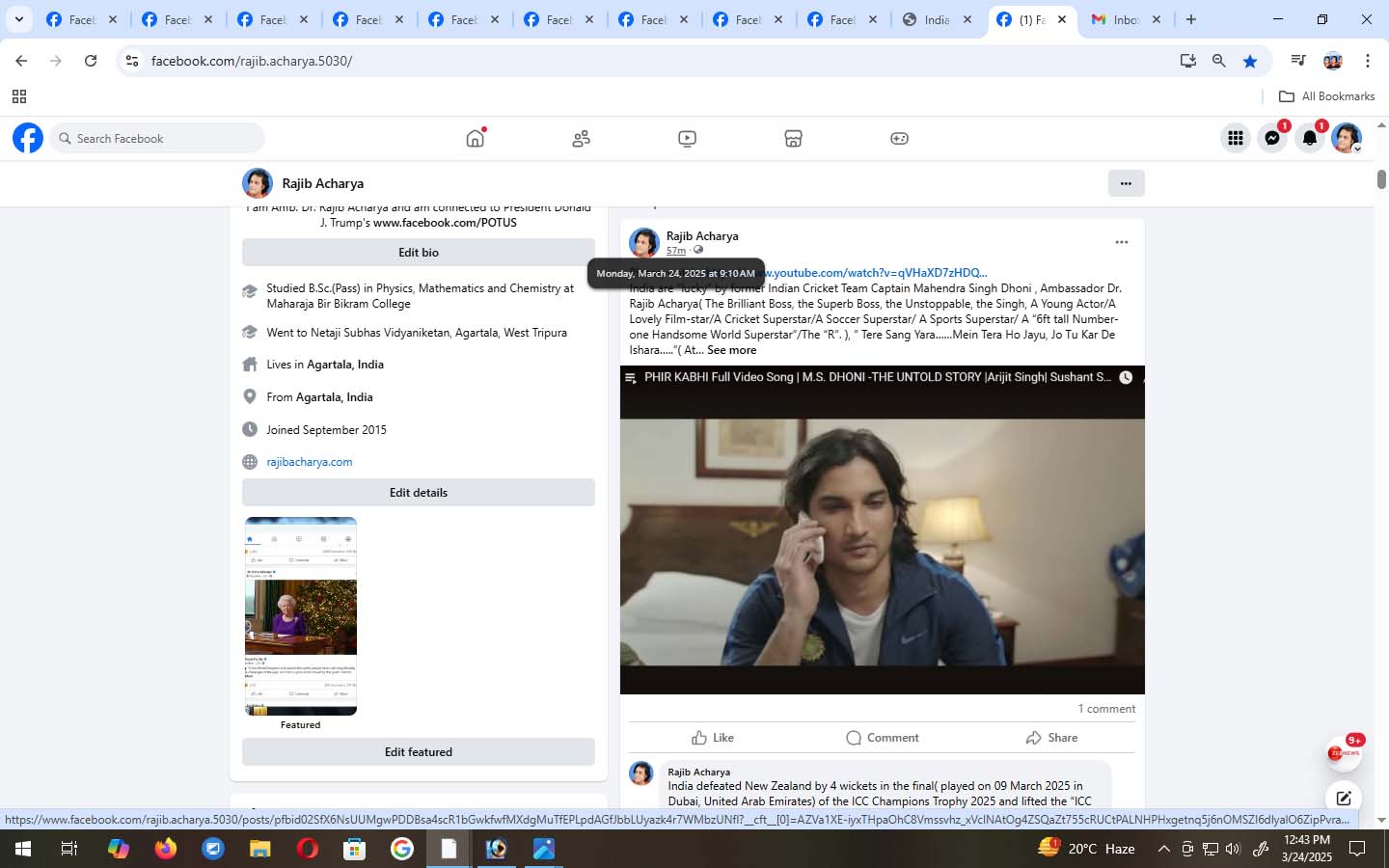The image size is (1389, 868).
Task: Open Zee News chat head bubble
Action: pyautogui.click(x=1343, y=753)
